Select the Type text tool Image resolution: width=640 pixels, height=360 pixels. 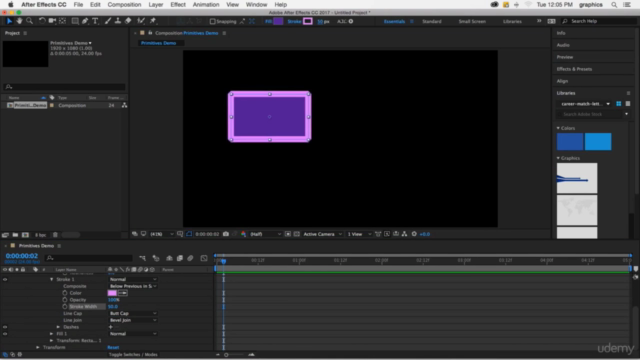click(95, 21)
